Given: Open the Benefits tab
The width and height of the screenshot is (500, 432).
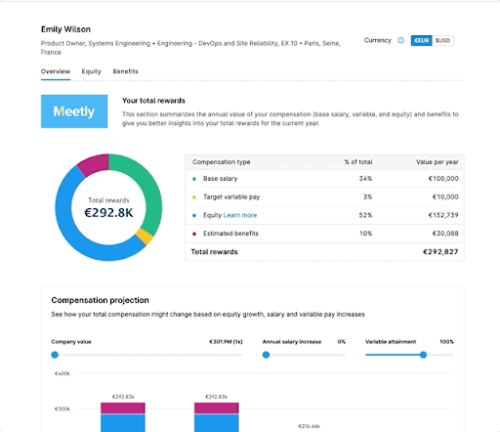Looking at the screenshot, I should pyautogui.click(x=125, y=71).
